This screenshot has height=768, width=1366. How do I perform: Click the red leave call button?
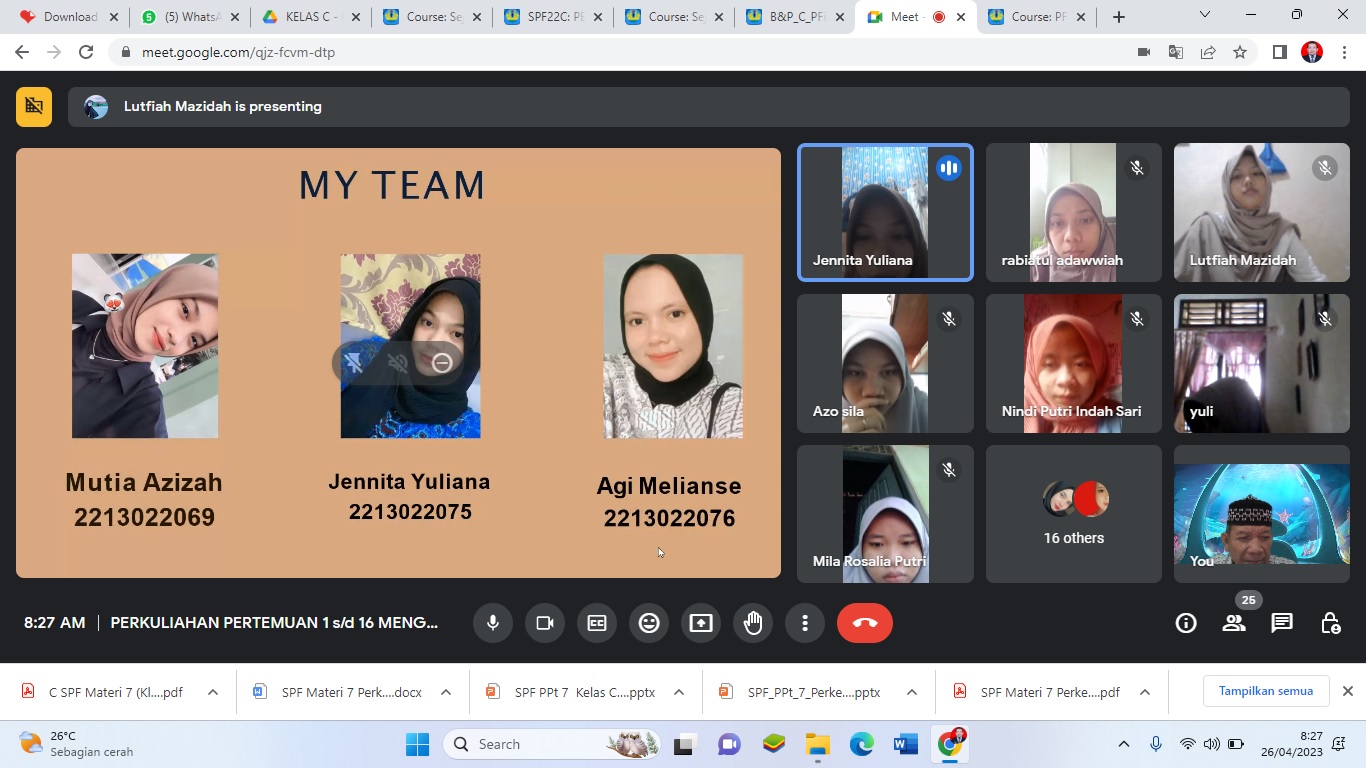pyautogui.click(x=864, y=623)
